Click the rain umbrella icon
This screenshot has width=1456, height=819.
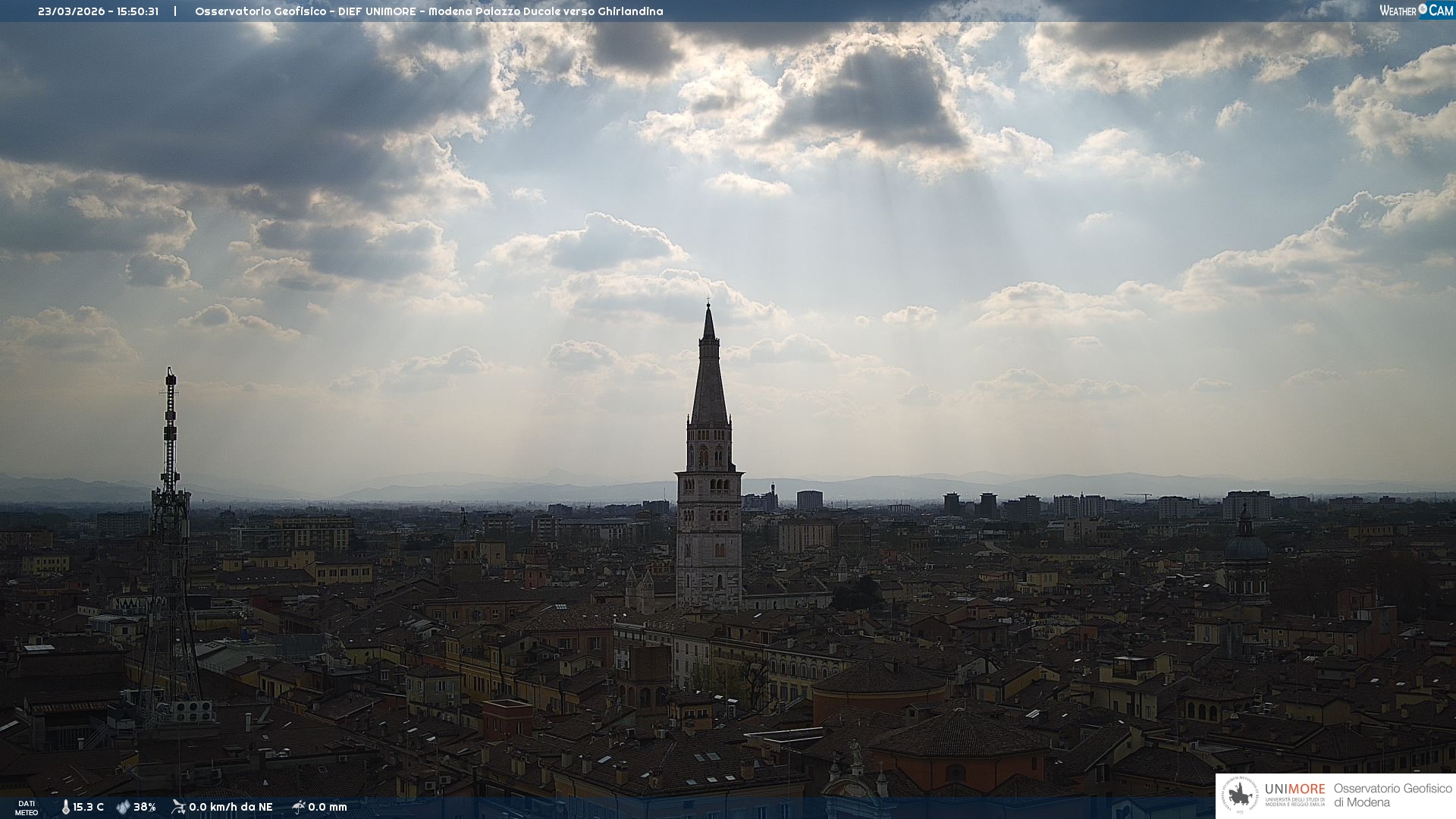(x=298, y=807)
